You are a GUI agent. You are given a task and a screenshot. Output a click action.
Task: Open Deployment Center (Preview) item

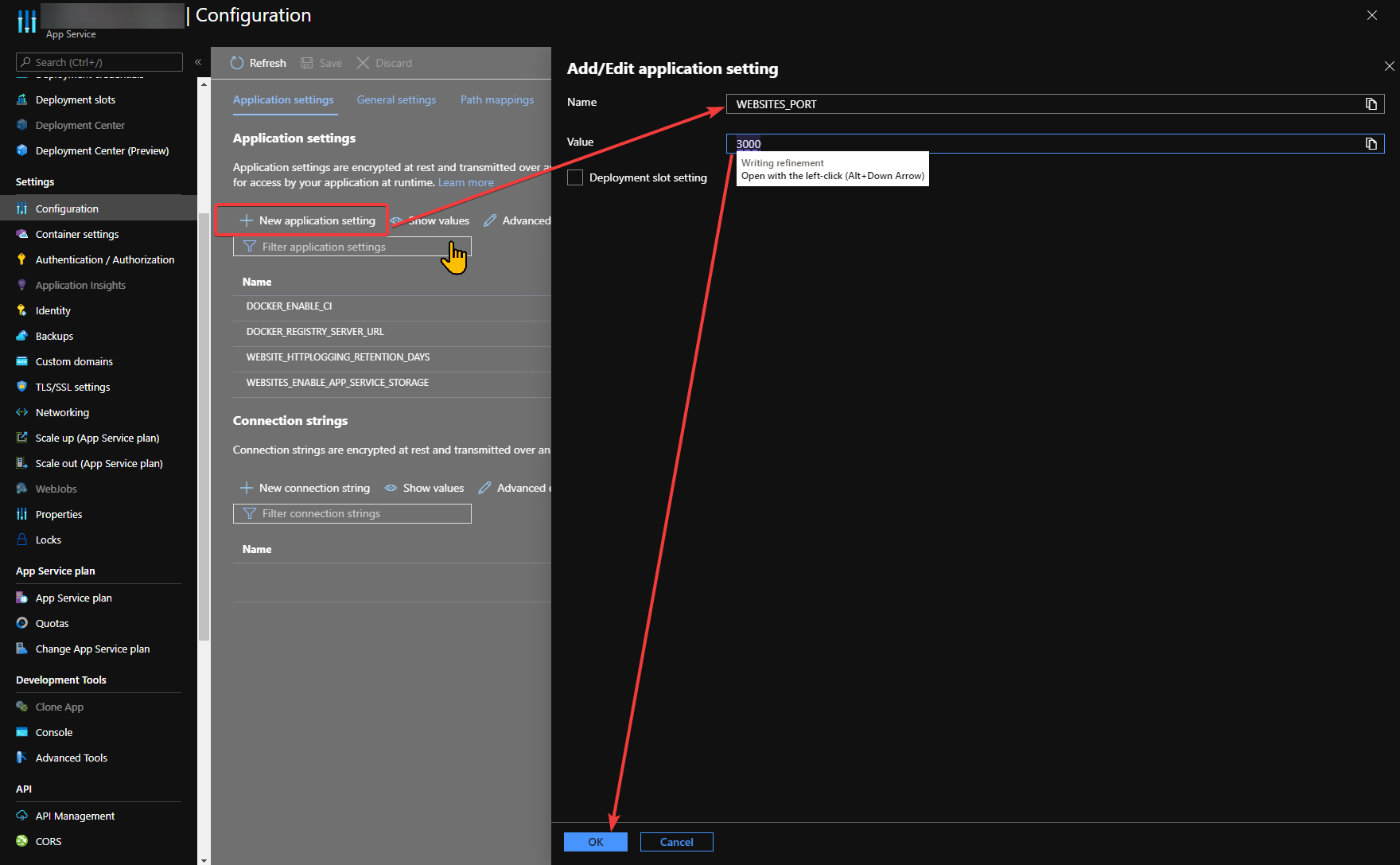click(102, 150)
